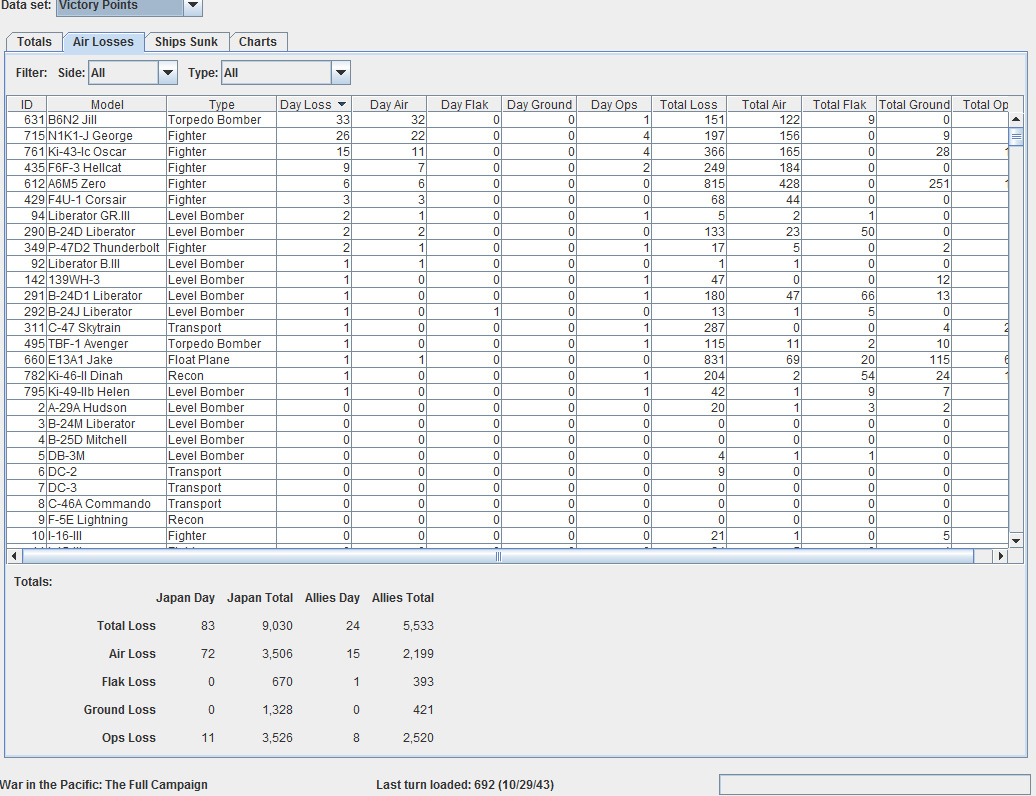
Task: Open the Ships Sunk tab
Action: pyautogui.click(x=186, y=42)
